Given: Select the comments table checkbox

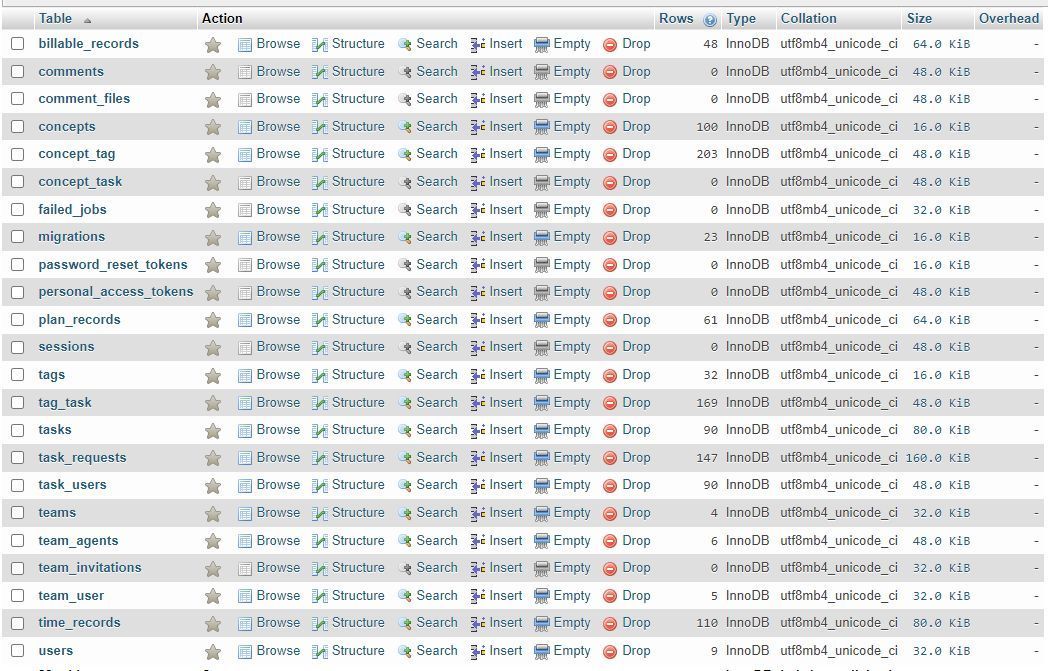Looking at the screenshot, I should [x=18, y=72].
